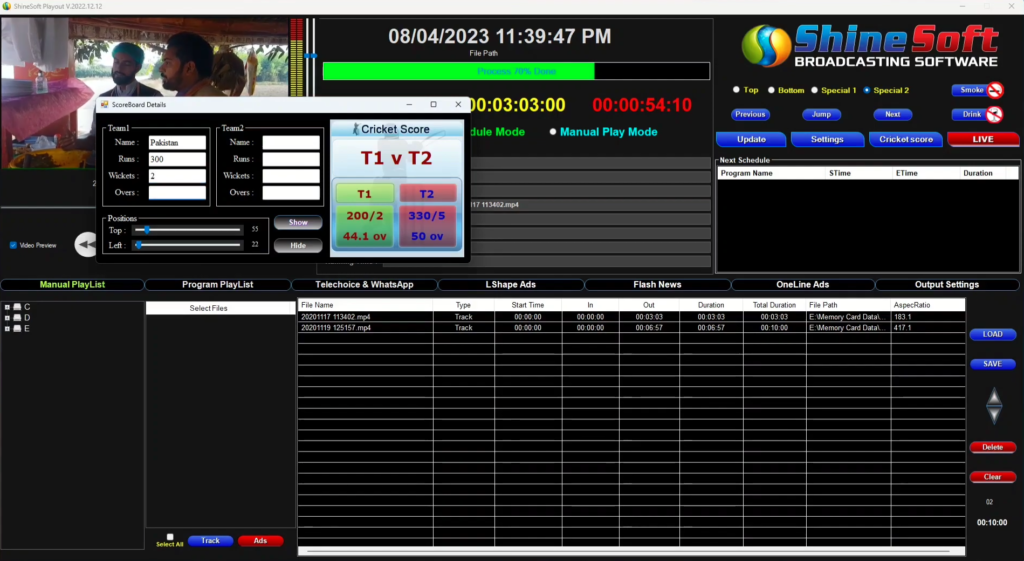Click the E drive icon
1024x561 pixels.
point(18,328)
